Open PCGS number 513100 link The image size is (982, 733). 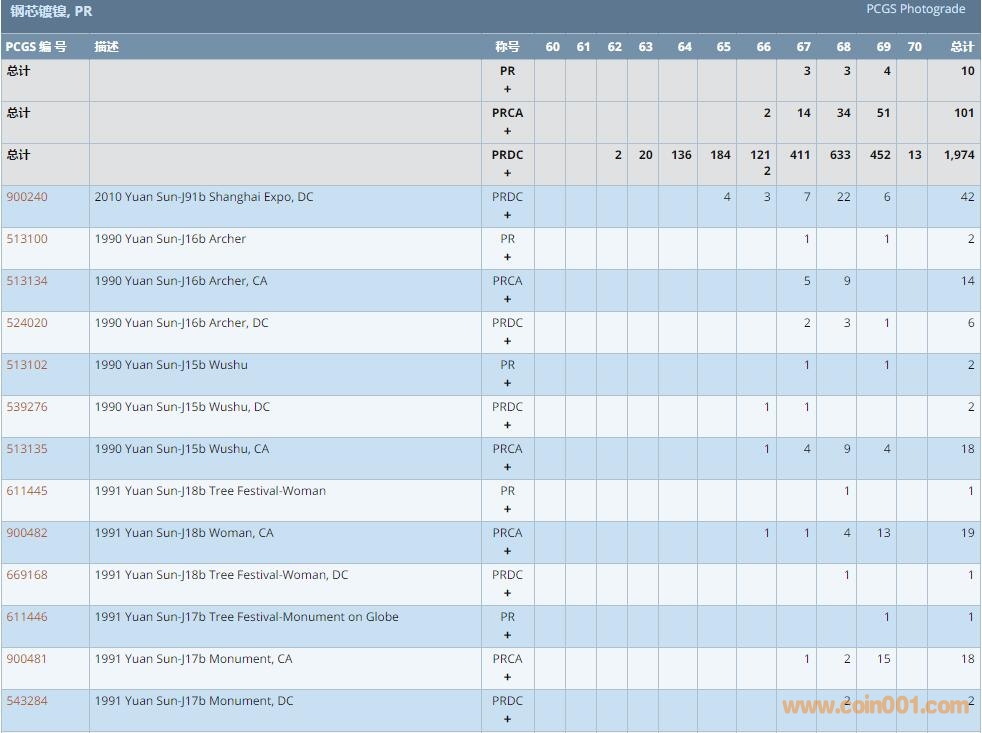coord(27,239)
